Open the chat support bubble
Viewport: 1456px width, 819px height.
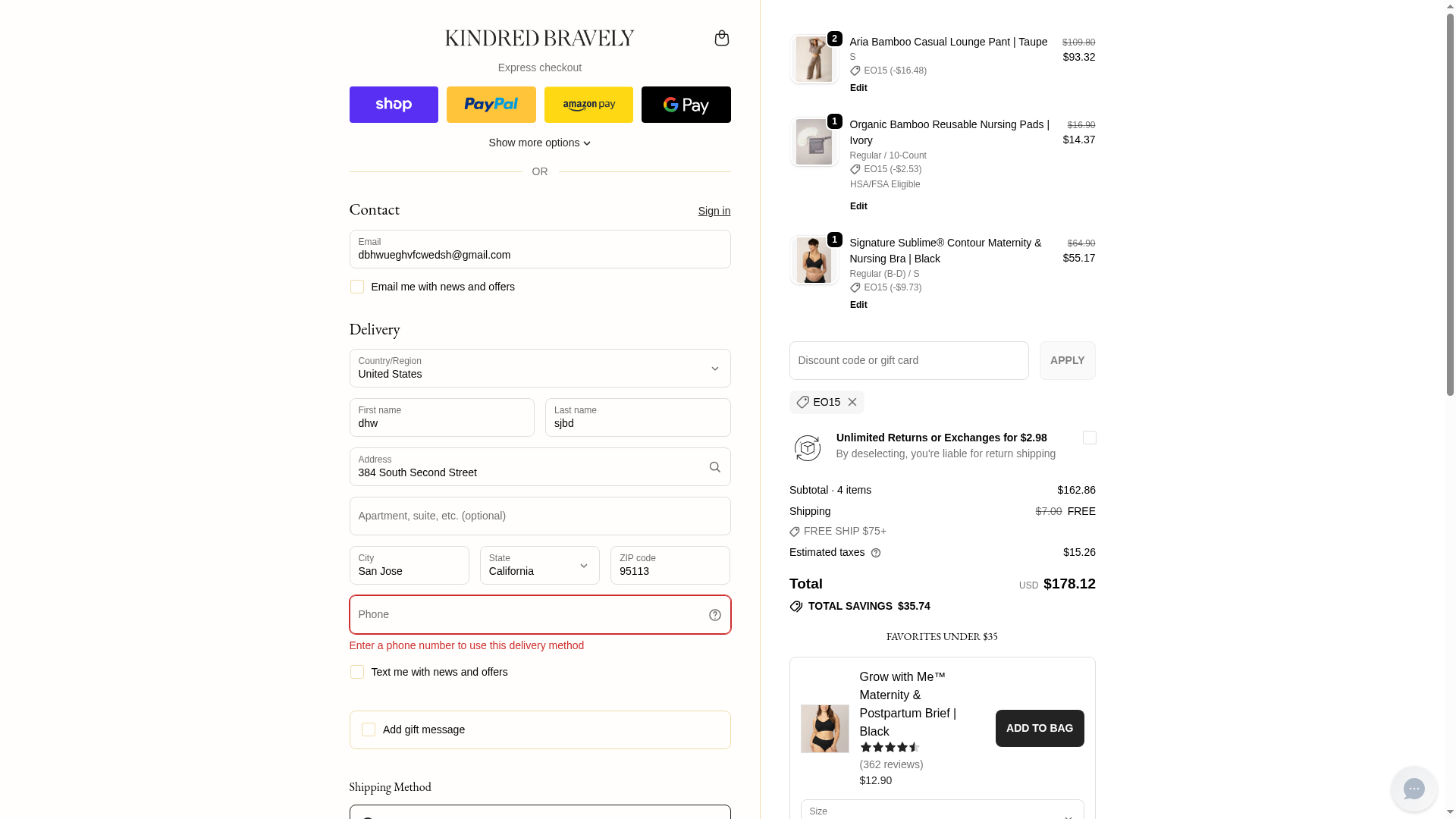tap(1414, 789)
